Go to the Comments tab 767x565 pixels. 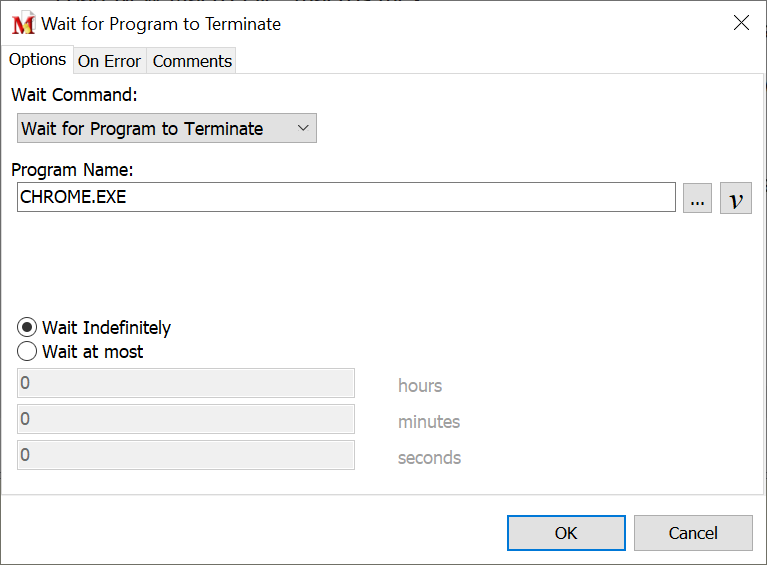point(192,61)
